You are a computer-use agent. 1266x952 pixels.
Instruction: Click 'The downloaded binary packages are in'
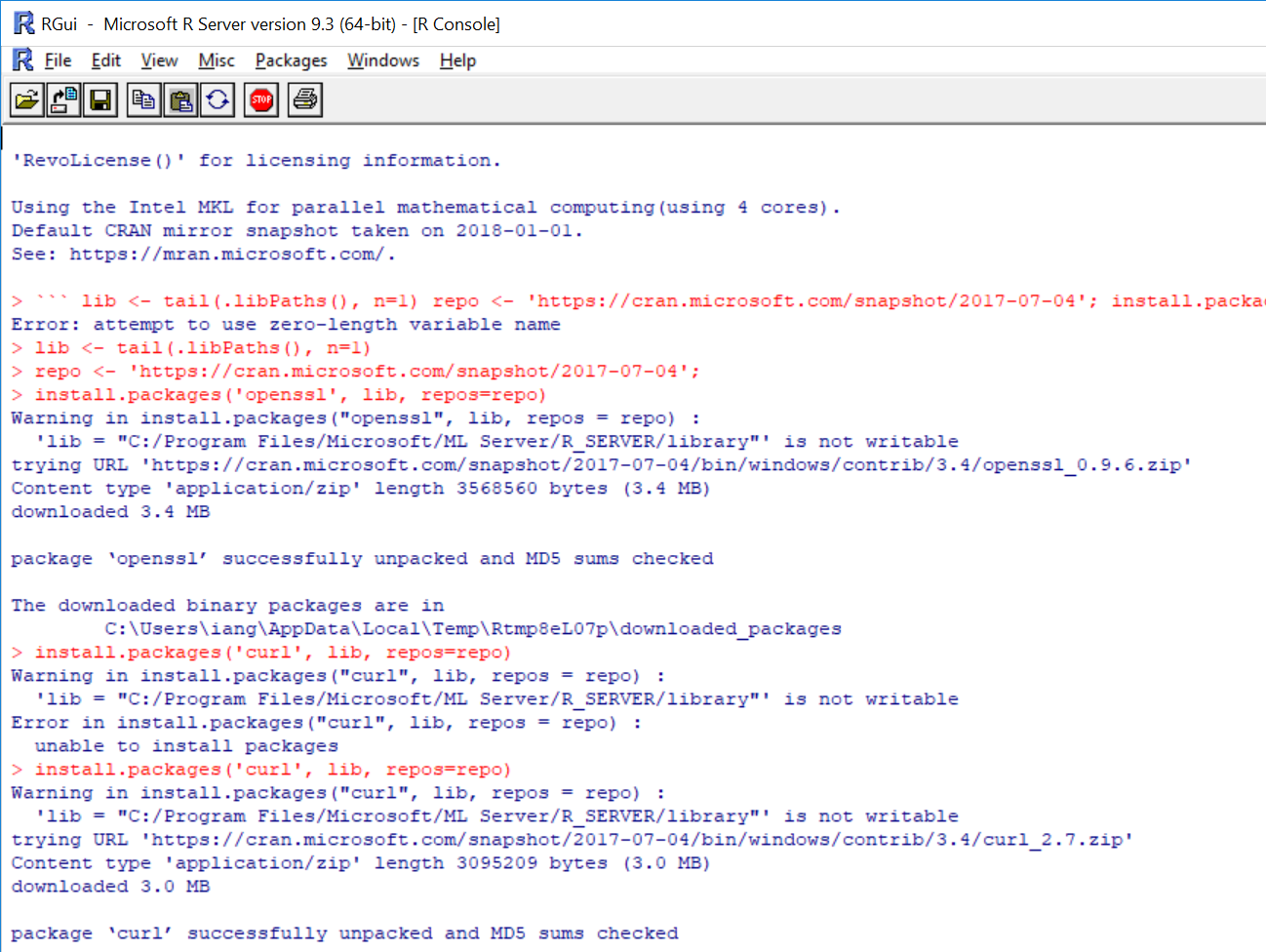coord(227,605)
